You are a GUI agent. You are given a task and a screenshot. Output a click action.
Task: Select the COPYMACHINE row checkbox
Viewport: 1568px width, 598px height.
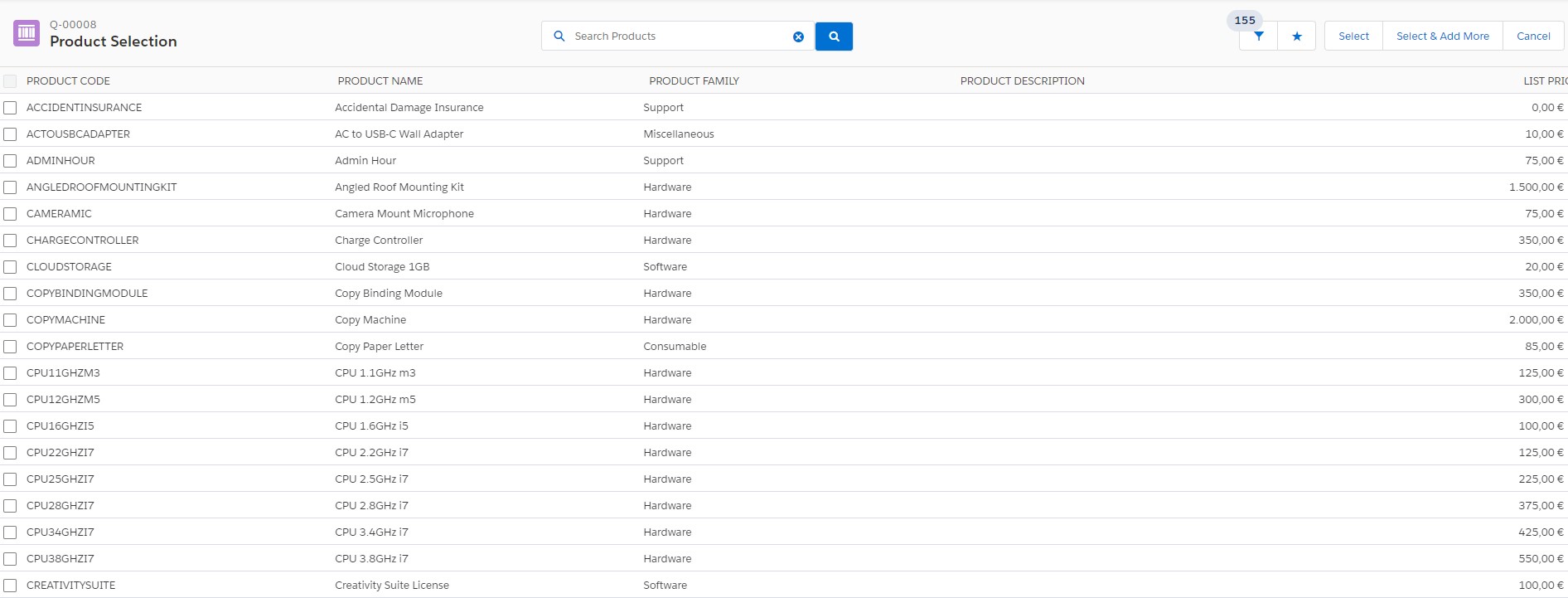(10, 320)
